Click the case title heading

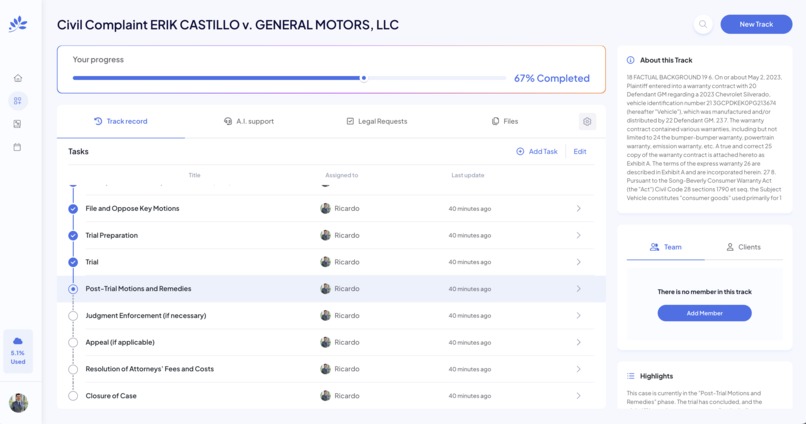pyautogui.click(x=228, y=25)
